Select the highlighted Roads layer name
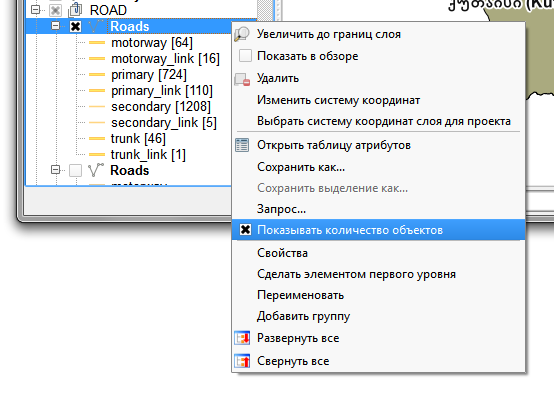Viewport: 554px width, 403px height. pyautogui.click(x=130, y=26)
